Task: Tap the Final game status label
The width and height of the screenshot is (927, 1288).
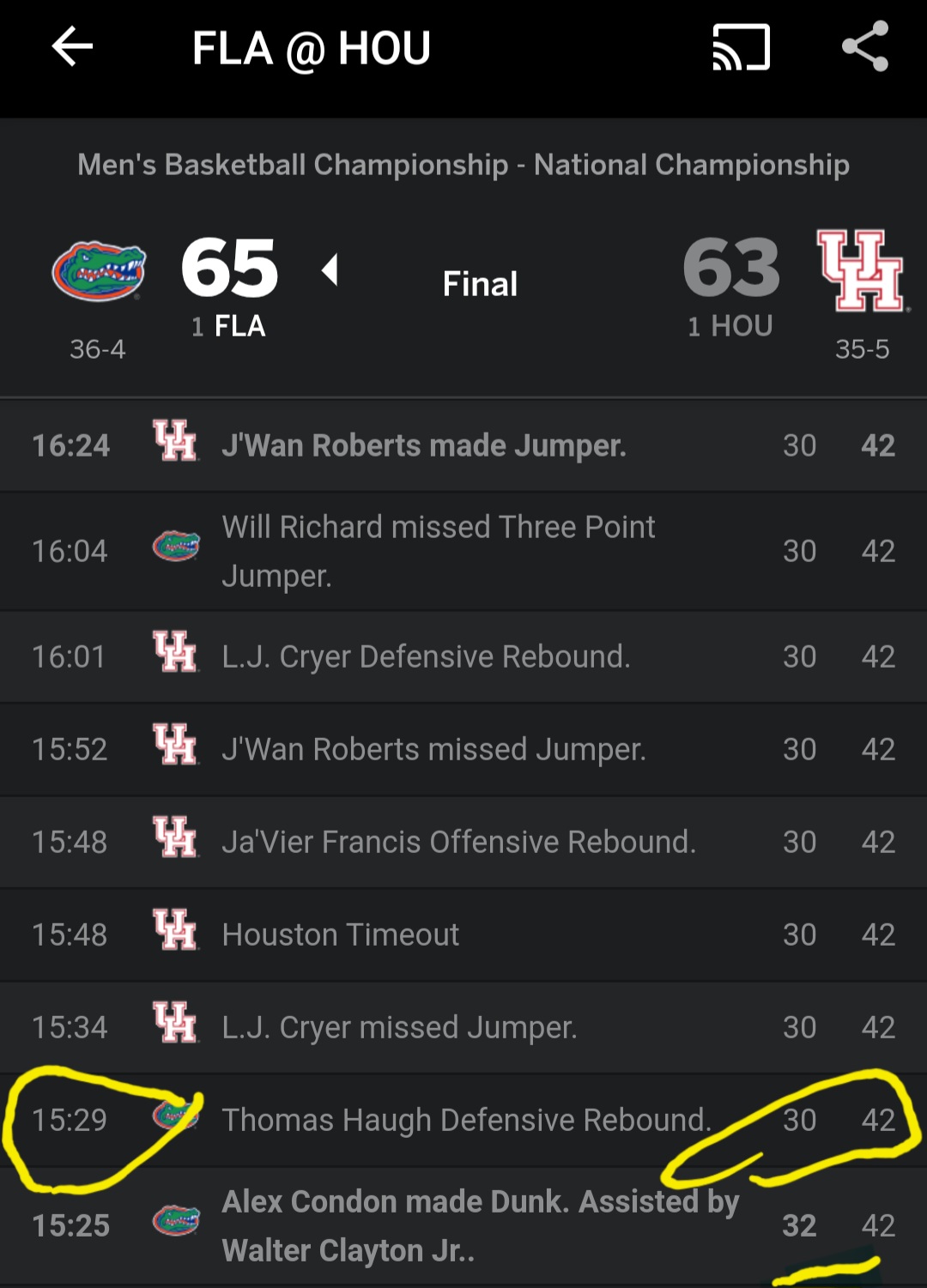Action: (x=480, y=284)
